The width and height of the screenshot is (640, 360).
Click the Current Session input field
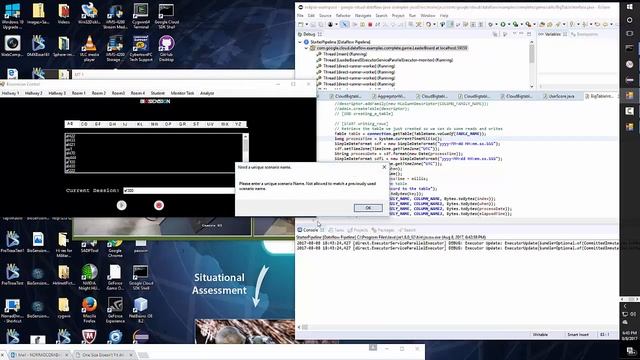click(179, 191)
